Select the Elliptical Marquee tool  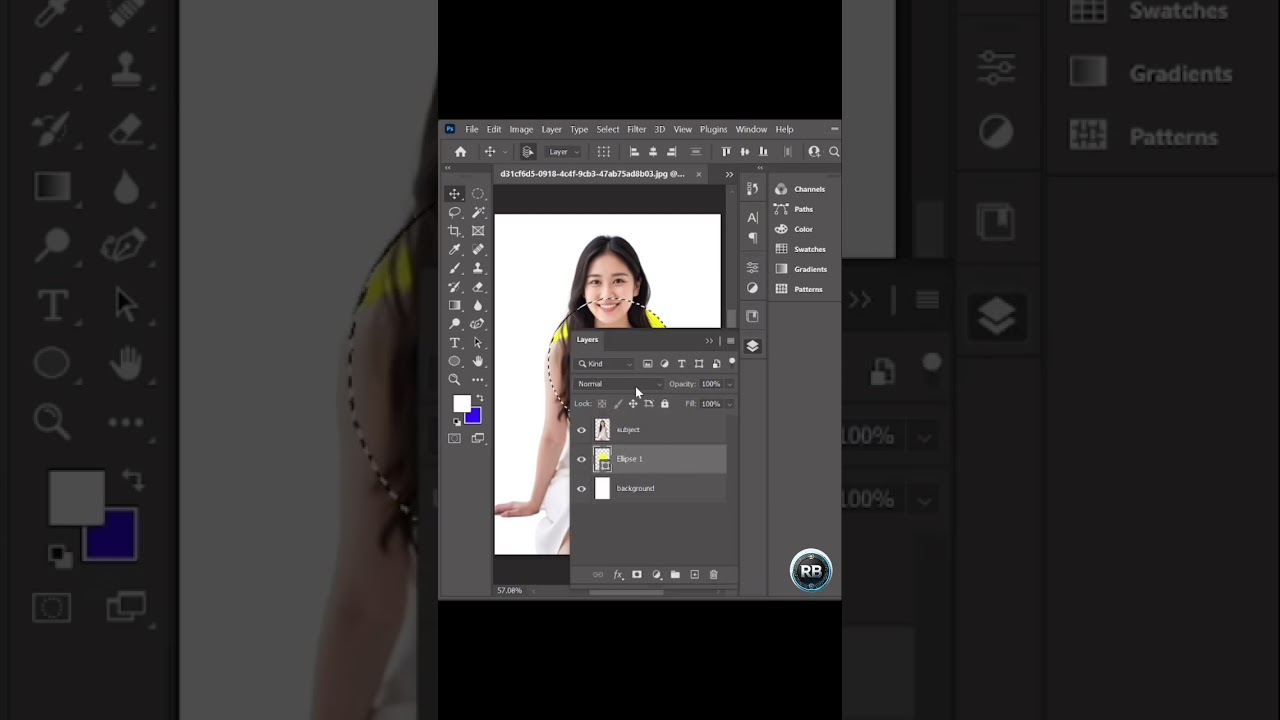coord(478,194)
